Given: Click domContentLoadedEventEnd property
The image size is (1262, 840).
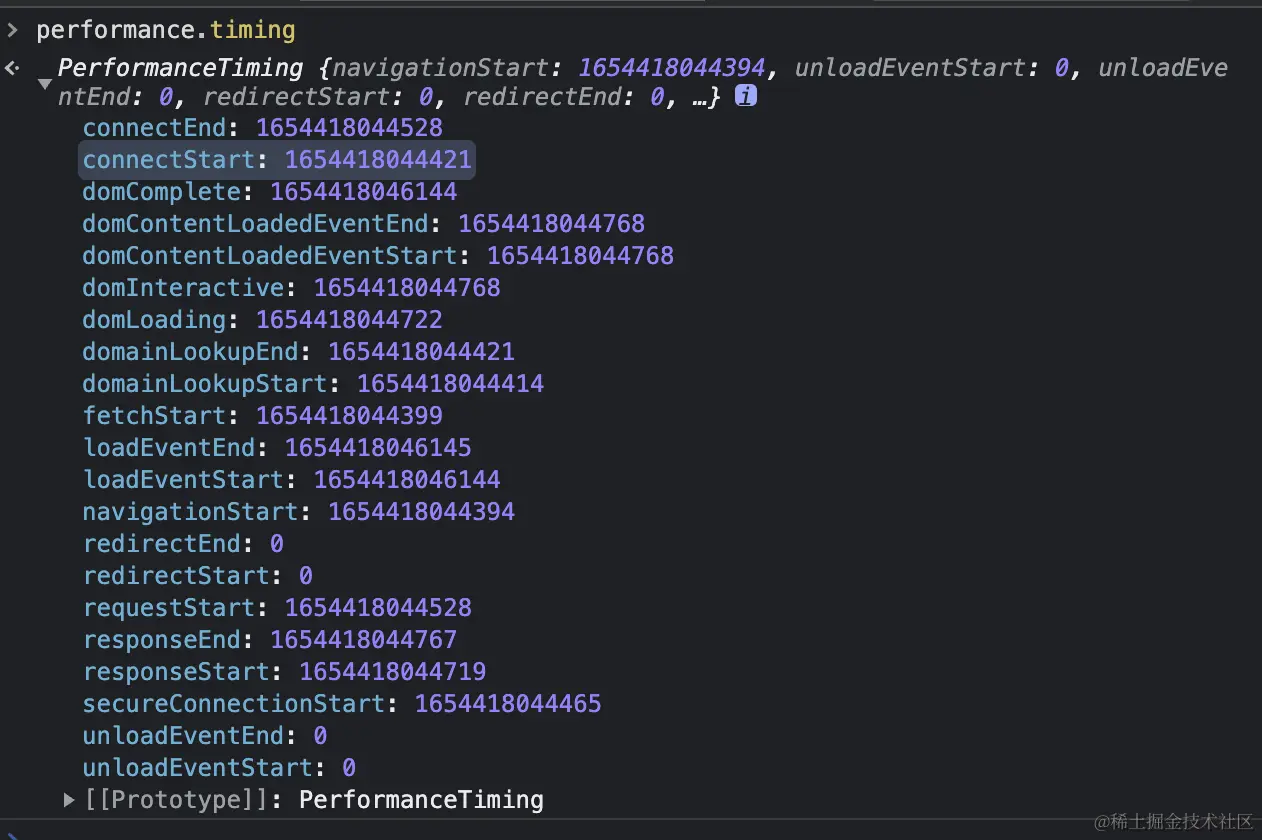Looking at the screenshot, I should 364,224.
